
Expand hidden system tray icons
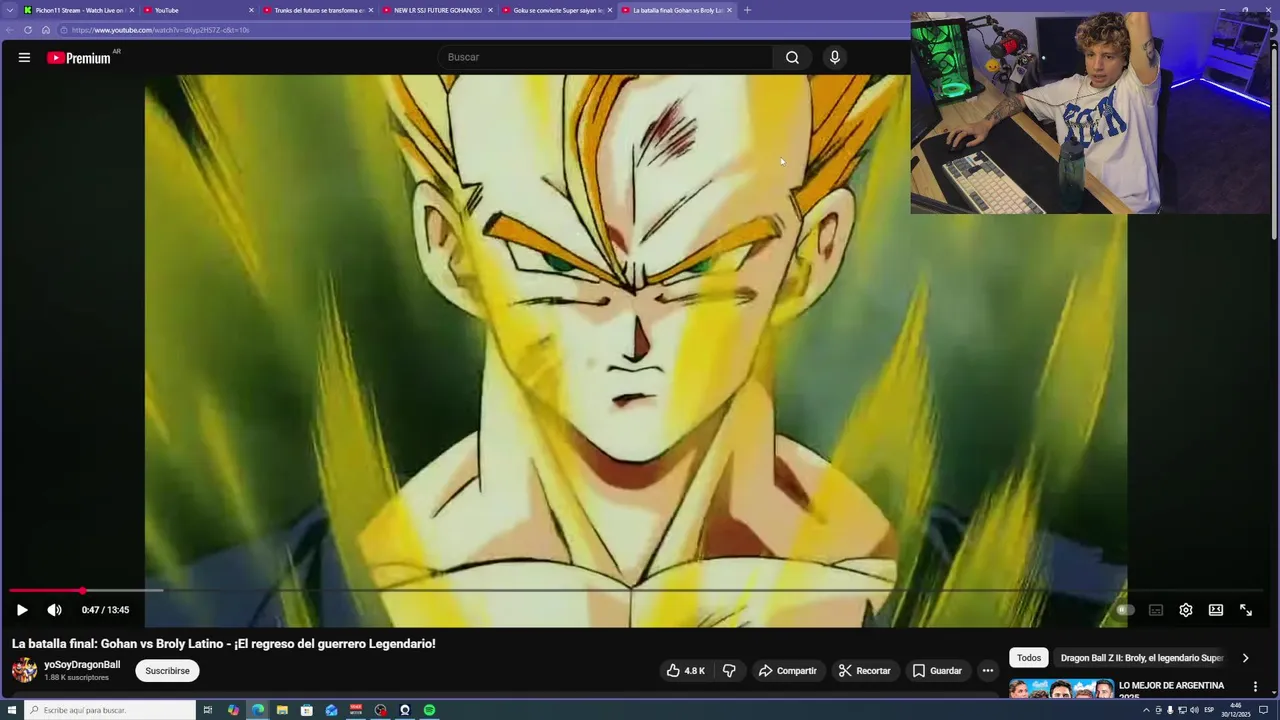coord(1147,710)
